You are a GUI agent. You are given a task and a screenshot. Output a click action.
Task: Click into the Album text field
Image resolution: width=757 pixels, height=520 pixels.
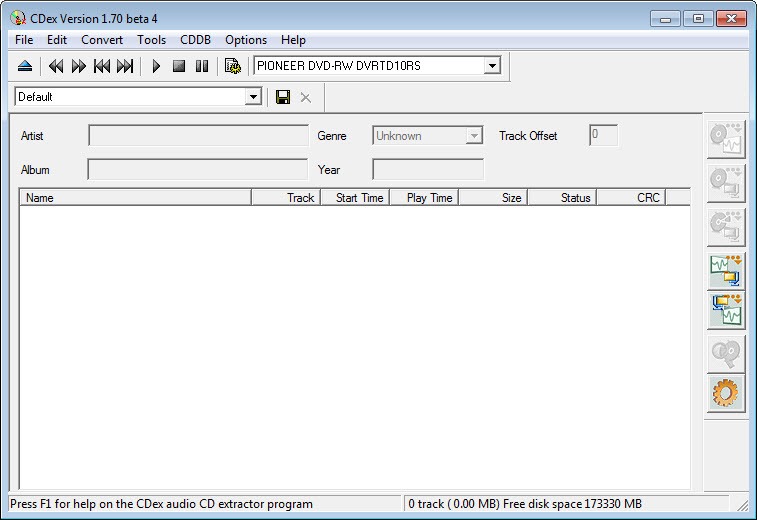(x=197, y=169)
